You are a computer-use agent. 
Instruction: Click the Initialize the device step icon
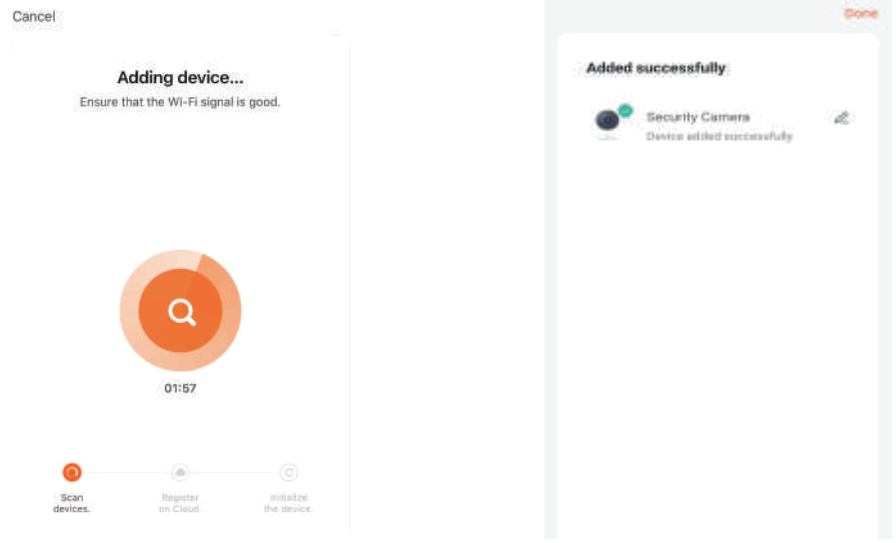(x=289, y=472)
